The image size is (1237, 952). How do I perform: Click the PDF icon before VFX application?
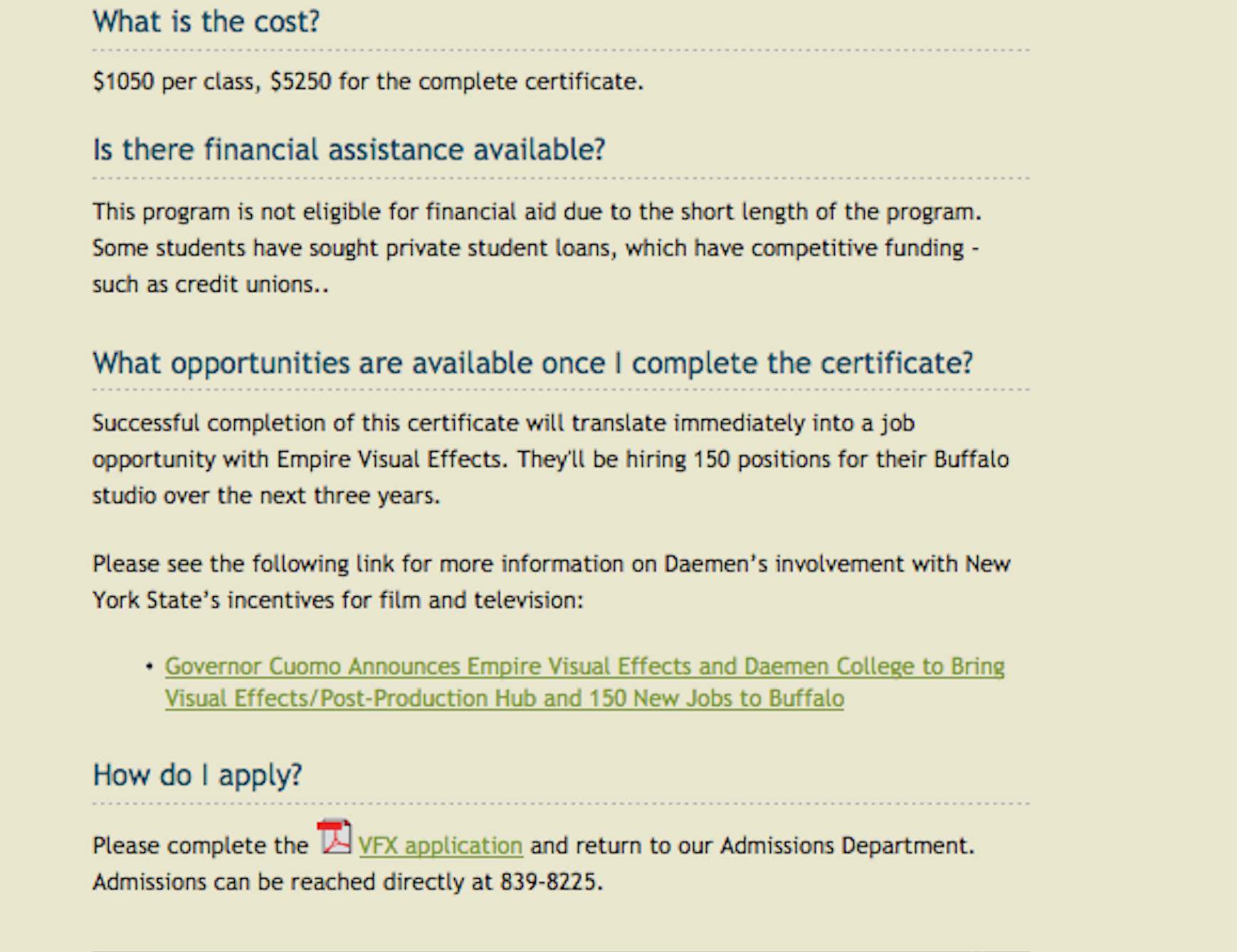point(335,837)
